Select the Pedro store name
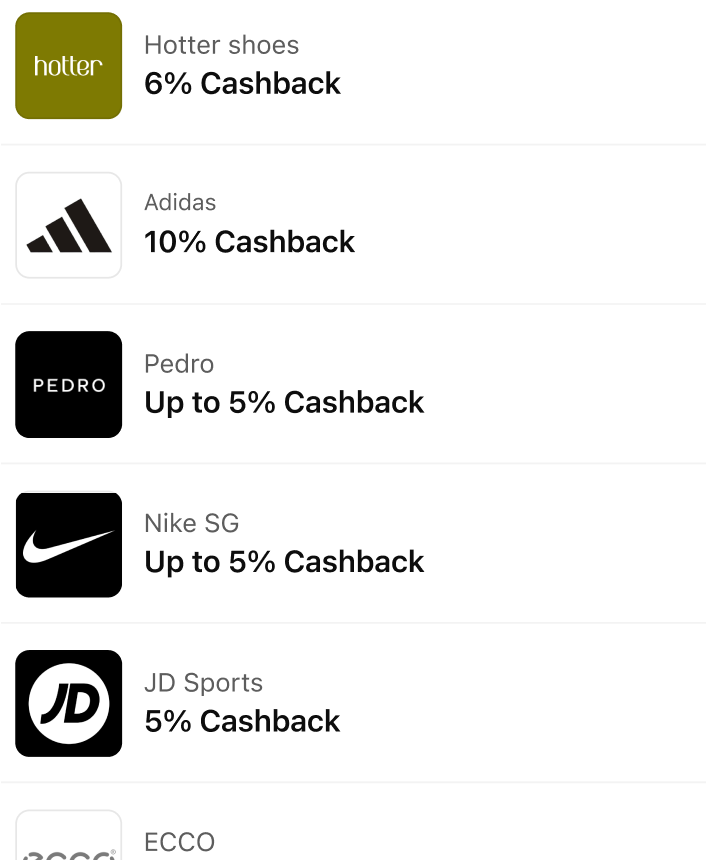Screen dimensions: 706x860 [x=179, y=363]
